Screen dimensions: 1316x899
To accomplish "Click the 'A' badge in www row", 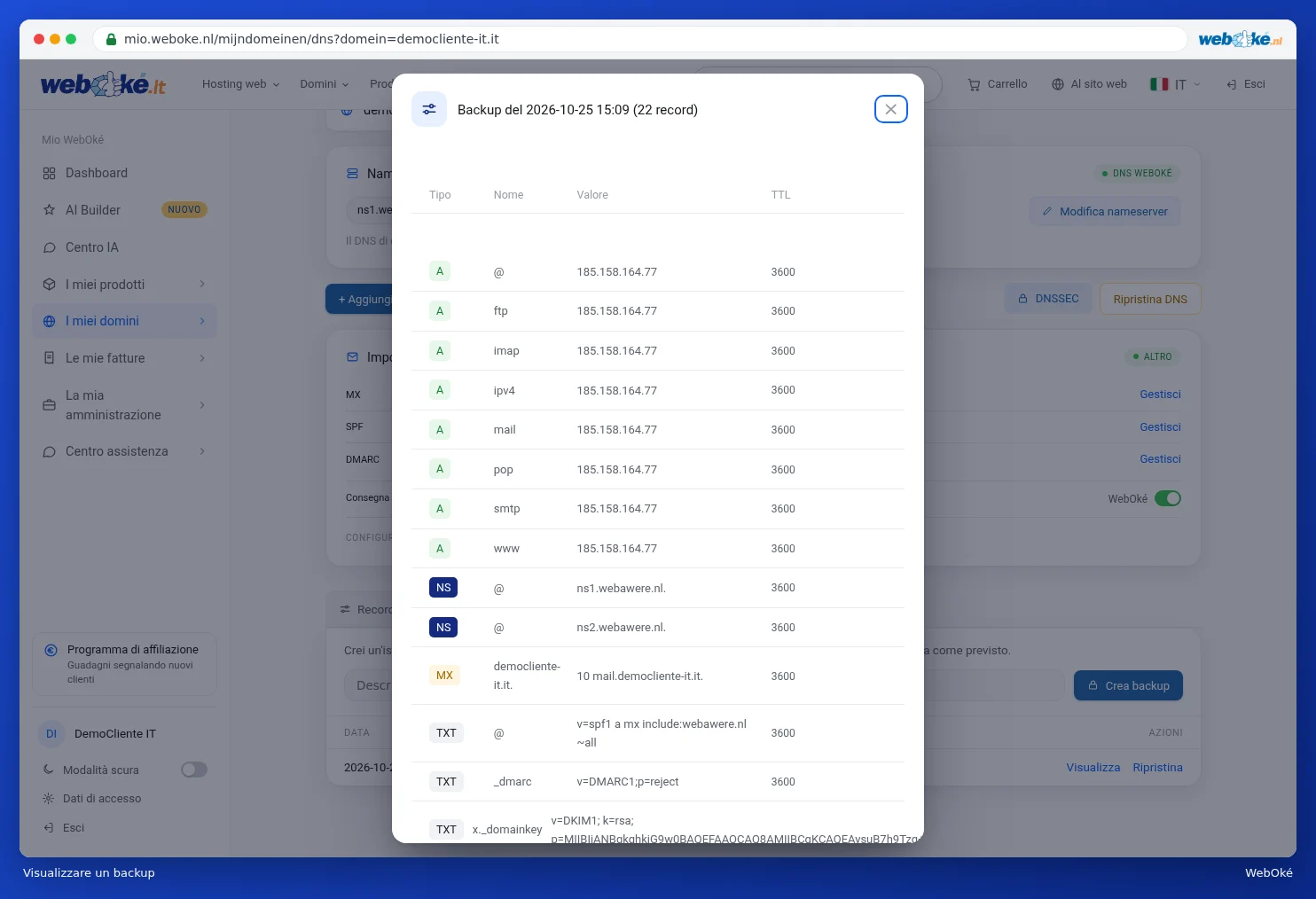I will tap(440, 549).
